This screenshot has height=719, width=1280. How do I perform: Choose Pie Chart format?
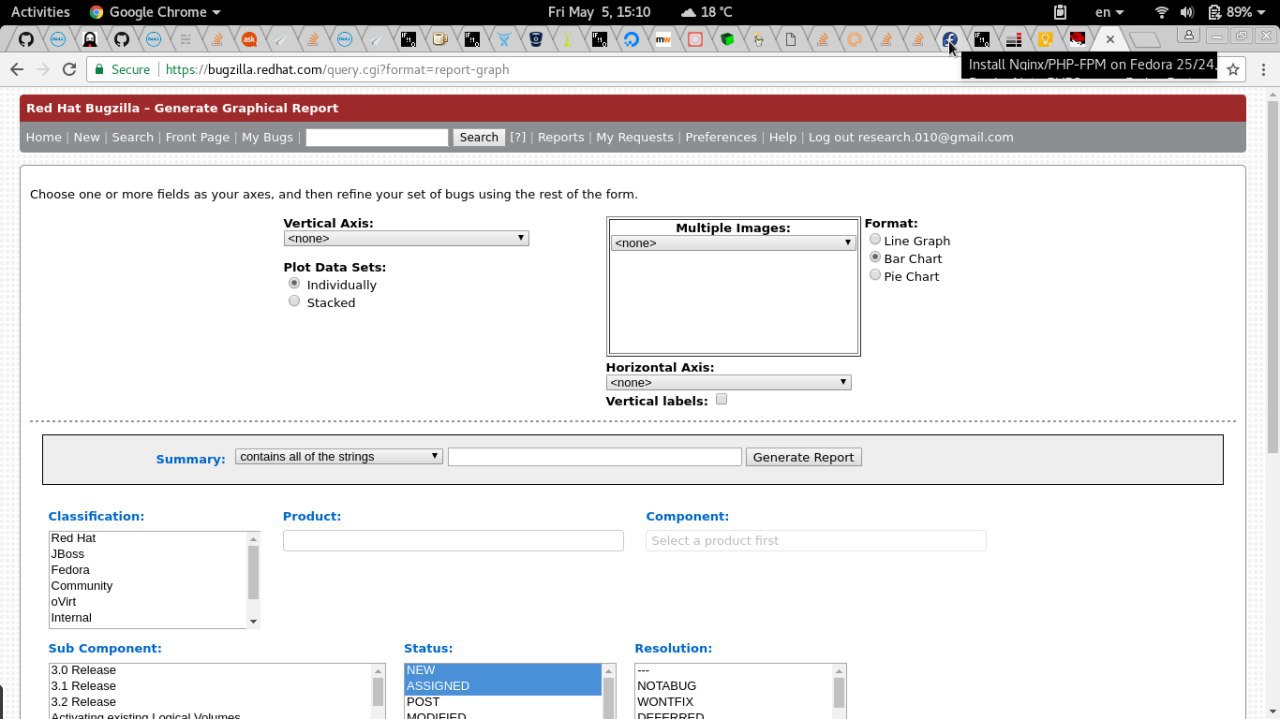coord(875,275)
